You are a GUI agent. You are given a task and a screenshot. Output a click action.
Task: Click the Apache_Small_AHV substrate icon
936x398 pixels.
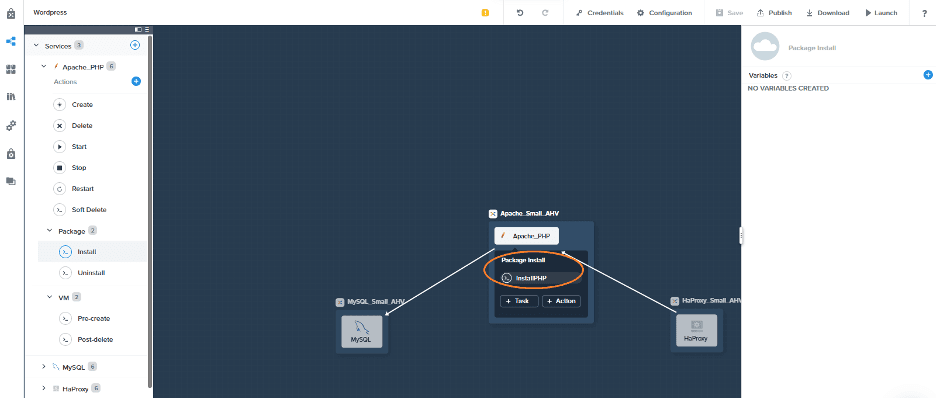tap(493, 214)
